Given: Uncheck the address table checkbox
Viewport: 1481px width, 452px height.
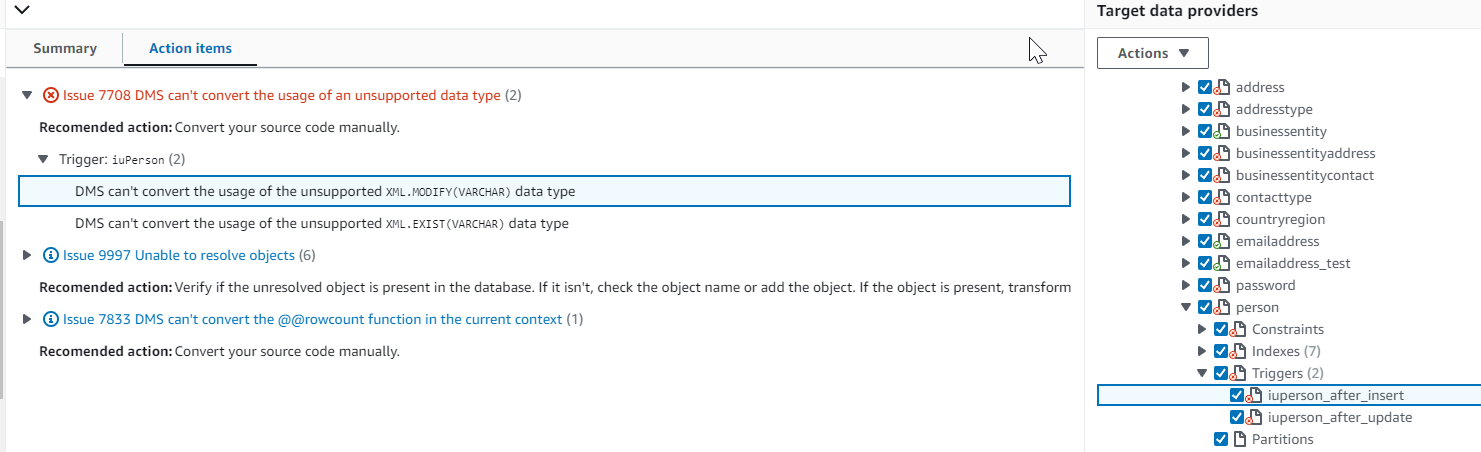Looking at the screenshot, I should pos(1205,87).
